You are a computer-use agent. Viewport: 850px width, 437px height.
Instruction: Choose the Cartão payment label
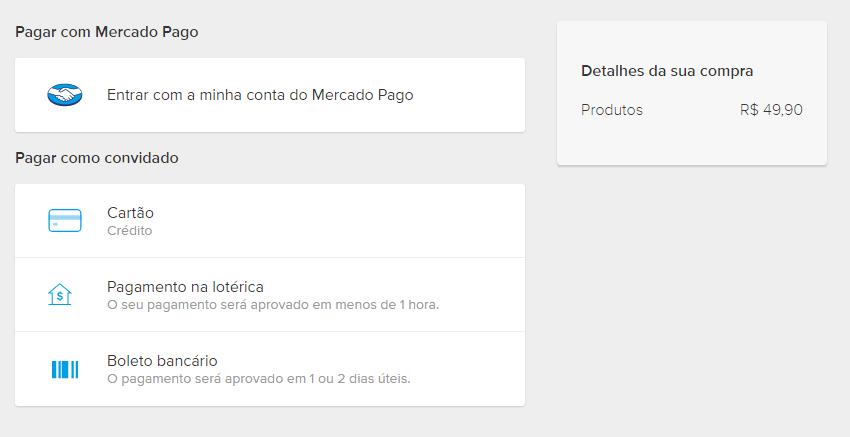tap(130, 213)
